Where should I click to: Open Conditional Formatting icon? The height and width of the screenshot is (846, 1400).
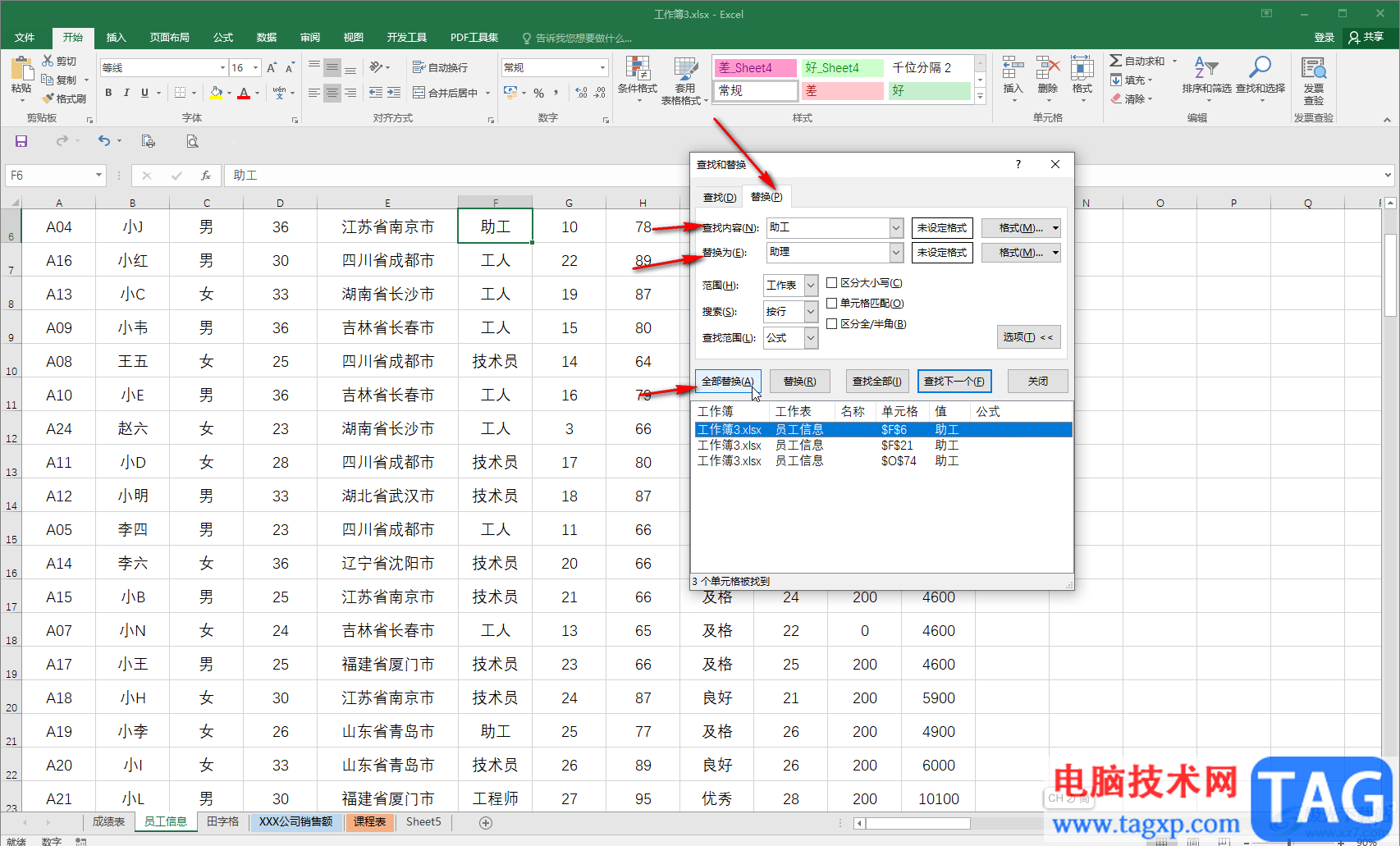coord(638,69)
